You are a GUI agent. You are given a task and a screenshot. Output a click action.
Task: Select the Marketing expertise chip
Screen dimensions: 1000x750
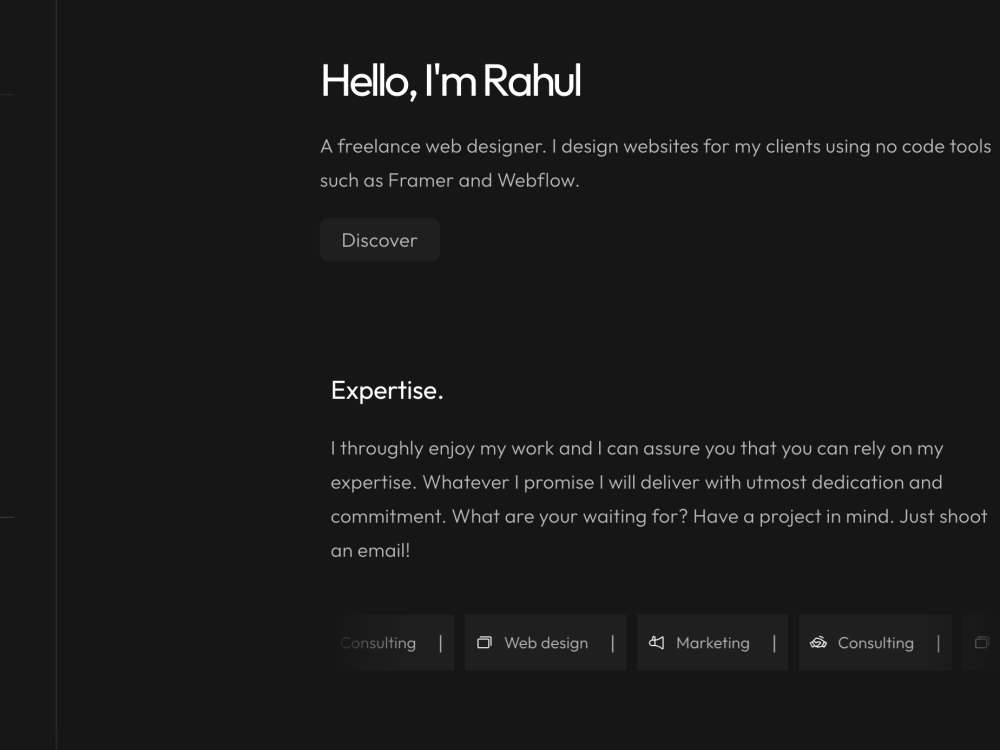click(712, 643)
